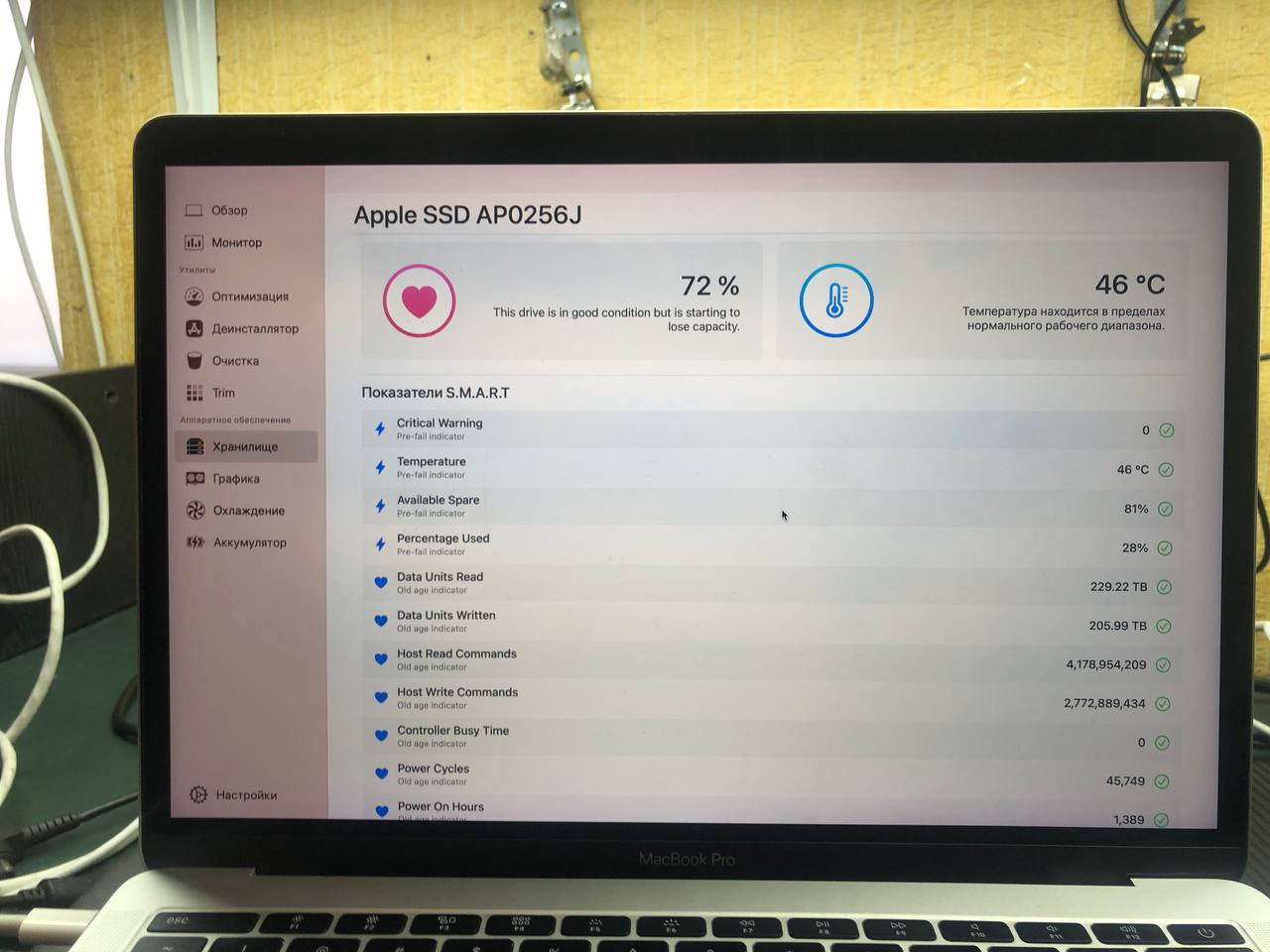Image resolution: width=1270 pixels, height=952 pixels.
Task: Click the 1,389 hours value
Action: coord(1128,819)
